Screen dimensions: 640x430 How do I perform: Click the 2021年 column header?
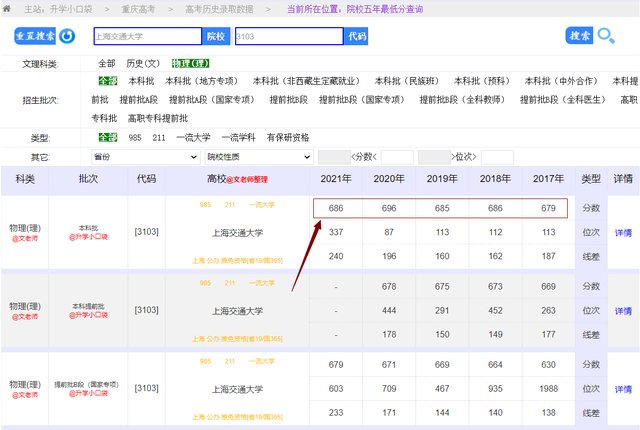coord(336,179)
